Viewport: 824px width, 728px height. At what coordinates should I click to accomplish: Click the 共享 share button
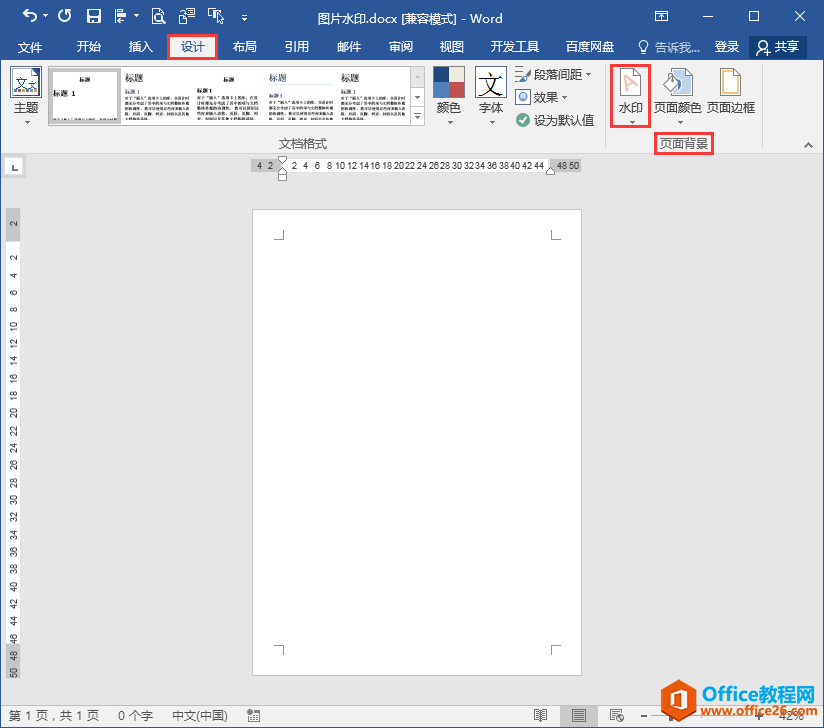coord(778,47)
